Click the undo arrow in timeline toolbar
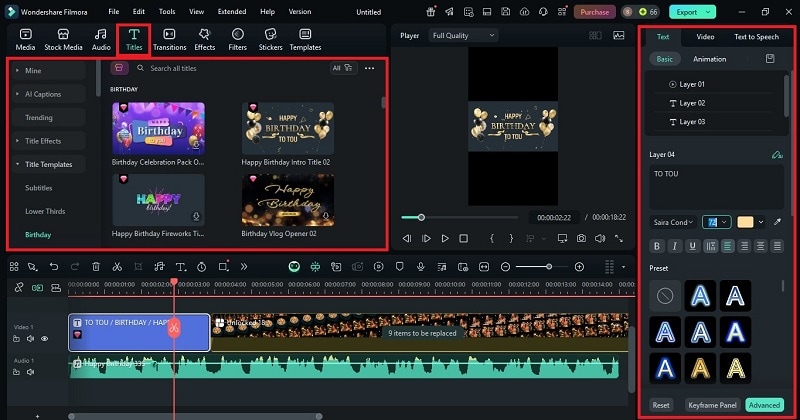This screenshot has width=800, height=420. click(x=54, y=266)
